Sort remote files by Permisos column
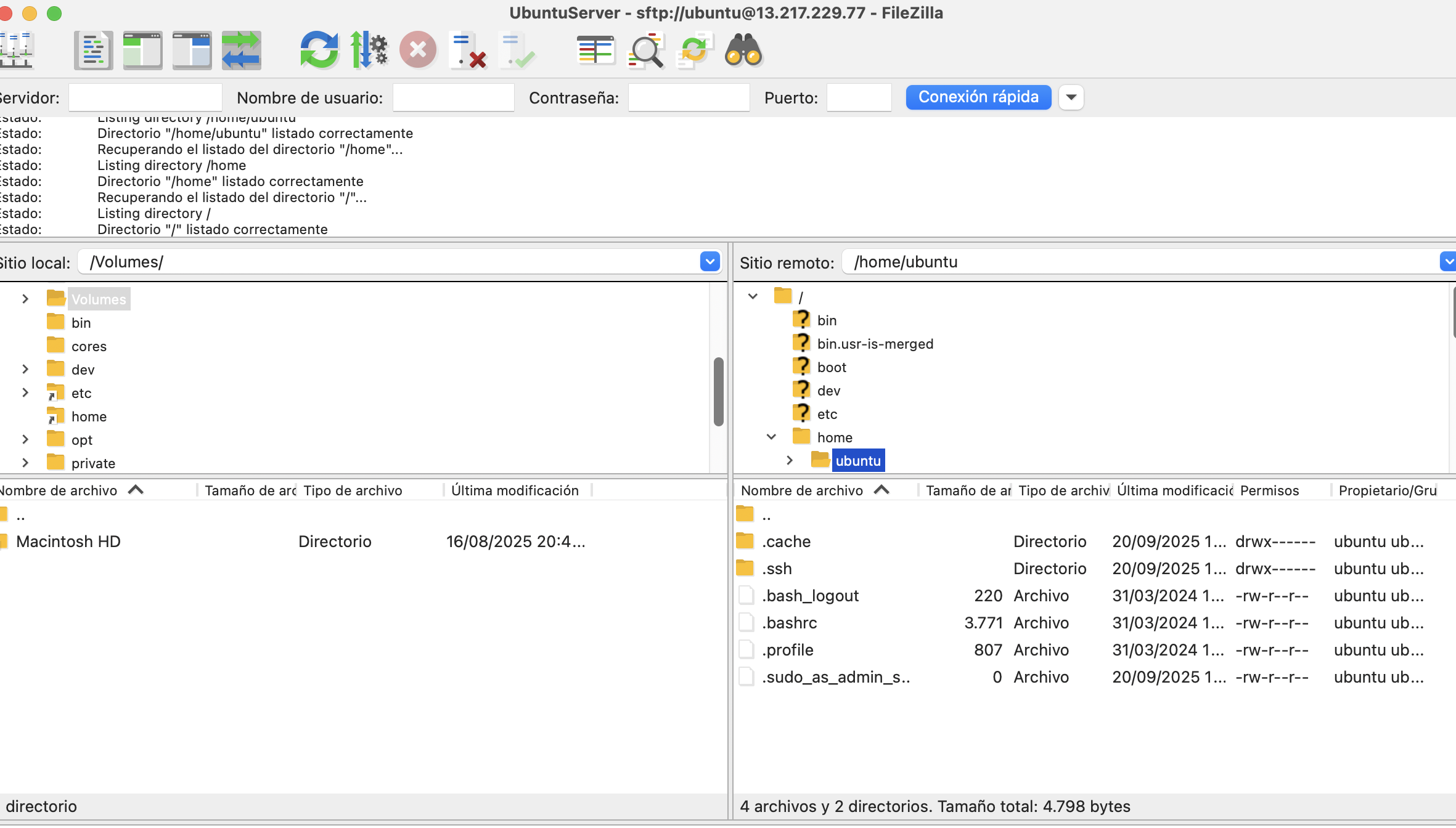This screenshot has width=1456, height=828. (1269, 490)
